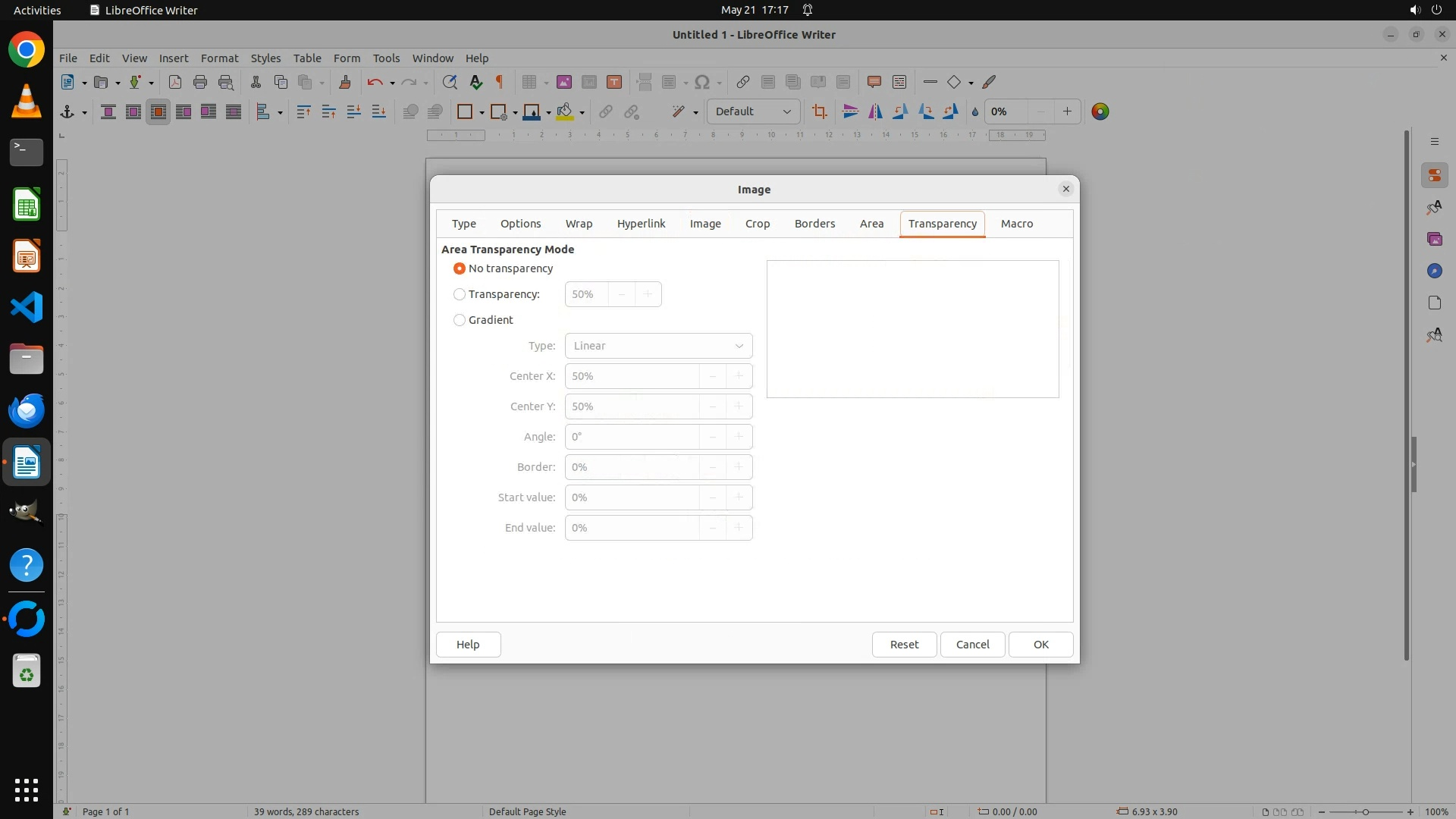Open the Format menu
The image size is (1456, 819).
point(219,58)
